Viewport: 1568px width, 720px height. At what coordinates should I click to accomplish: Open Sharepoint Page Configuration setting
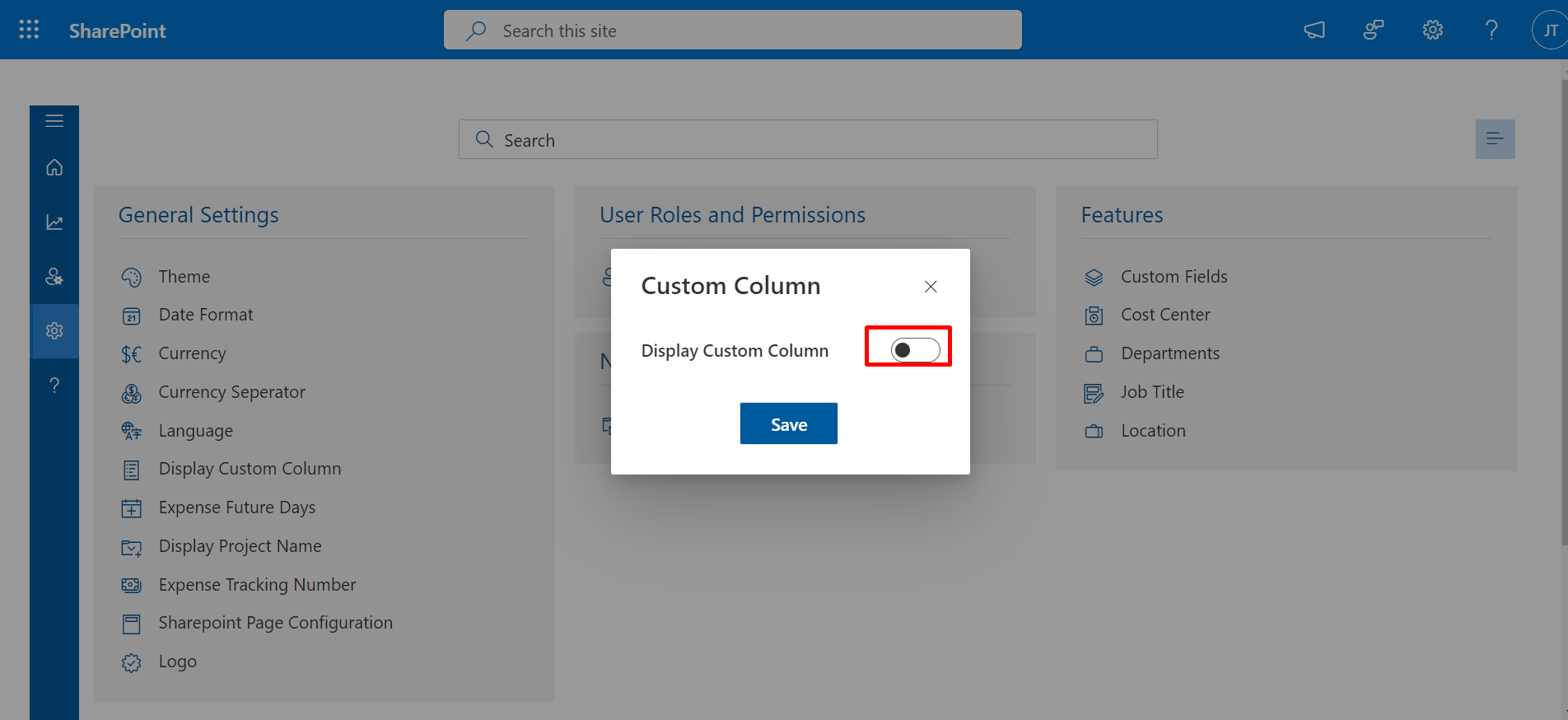coord(275,623)
